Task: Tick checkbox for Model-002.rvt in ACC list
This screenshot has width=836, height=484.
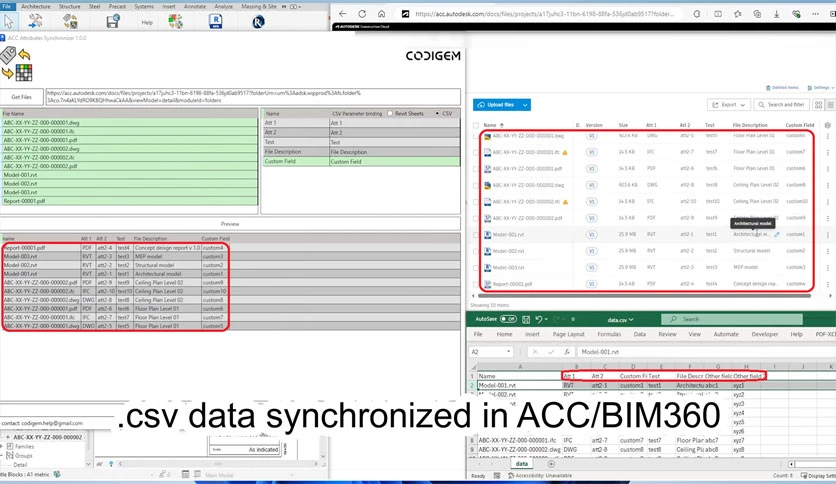Action: click(476, 251)
